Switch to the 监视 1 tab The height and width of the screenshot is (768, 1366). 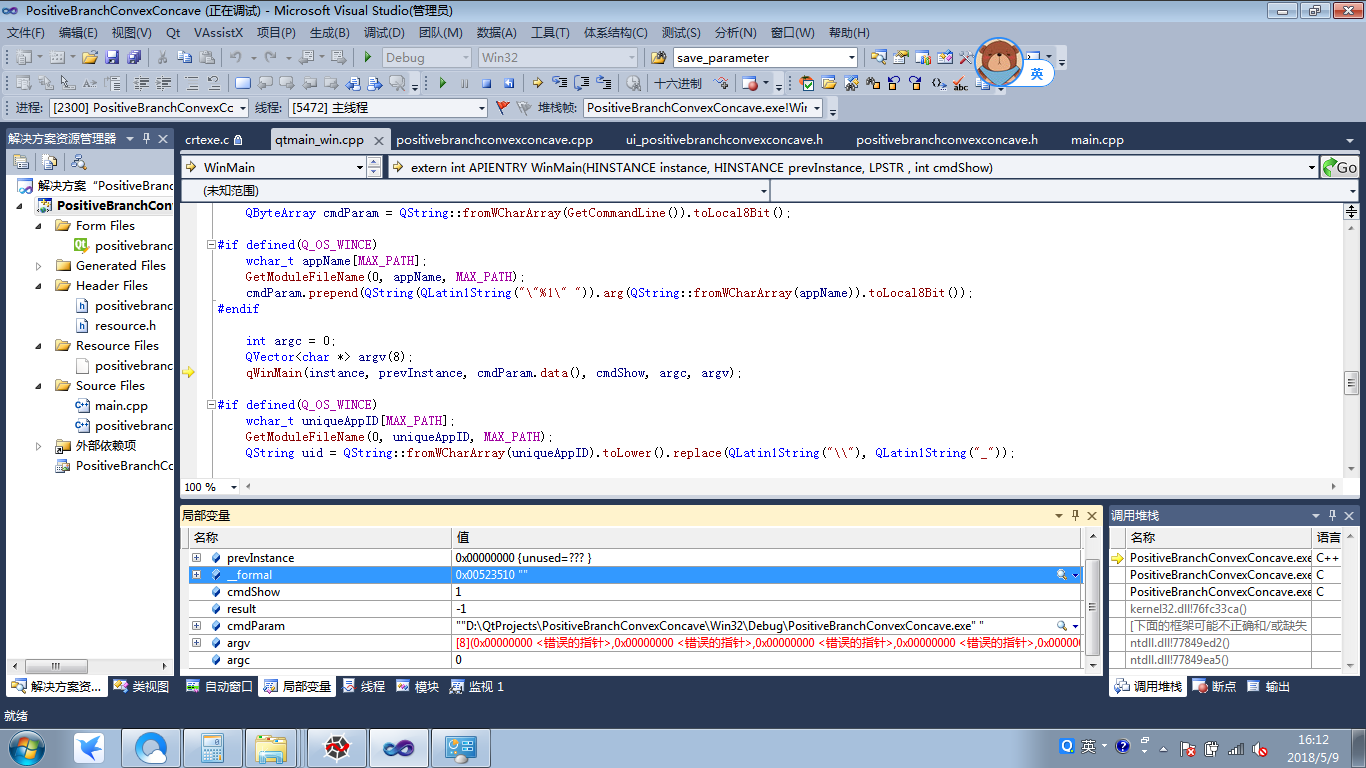pos(477,687)
